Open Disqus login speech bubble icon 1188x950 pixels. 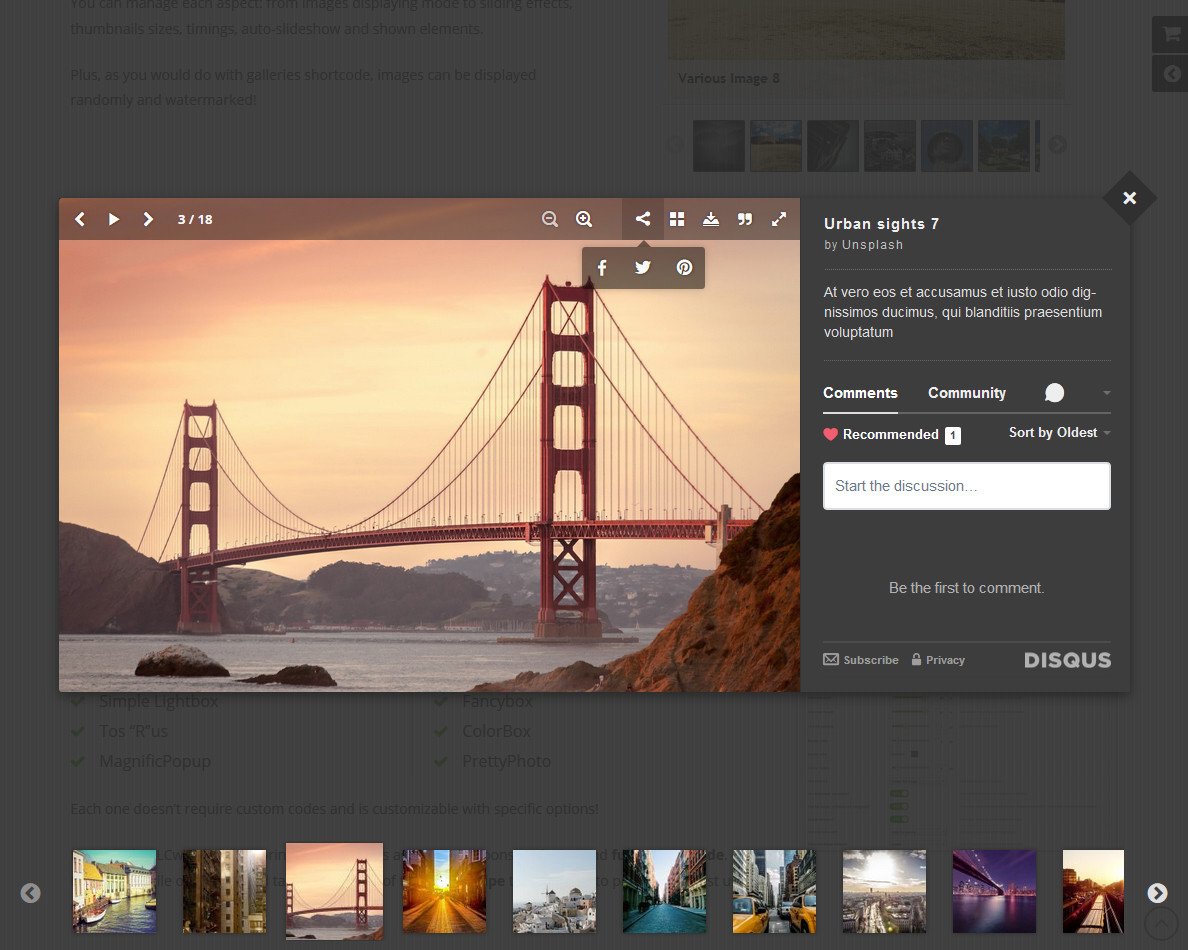click(x=1055, y=392)
